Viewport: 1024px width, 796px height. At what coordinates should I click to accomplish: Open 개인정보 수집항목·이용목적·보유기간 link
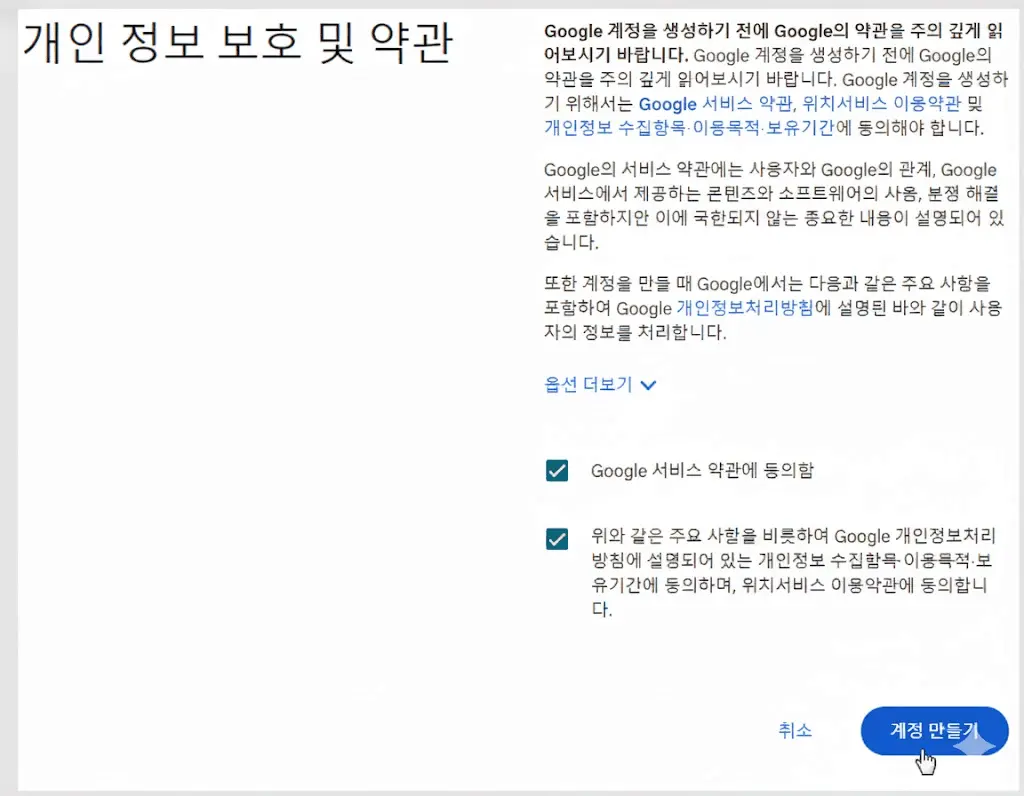[689, 127]
